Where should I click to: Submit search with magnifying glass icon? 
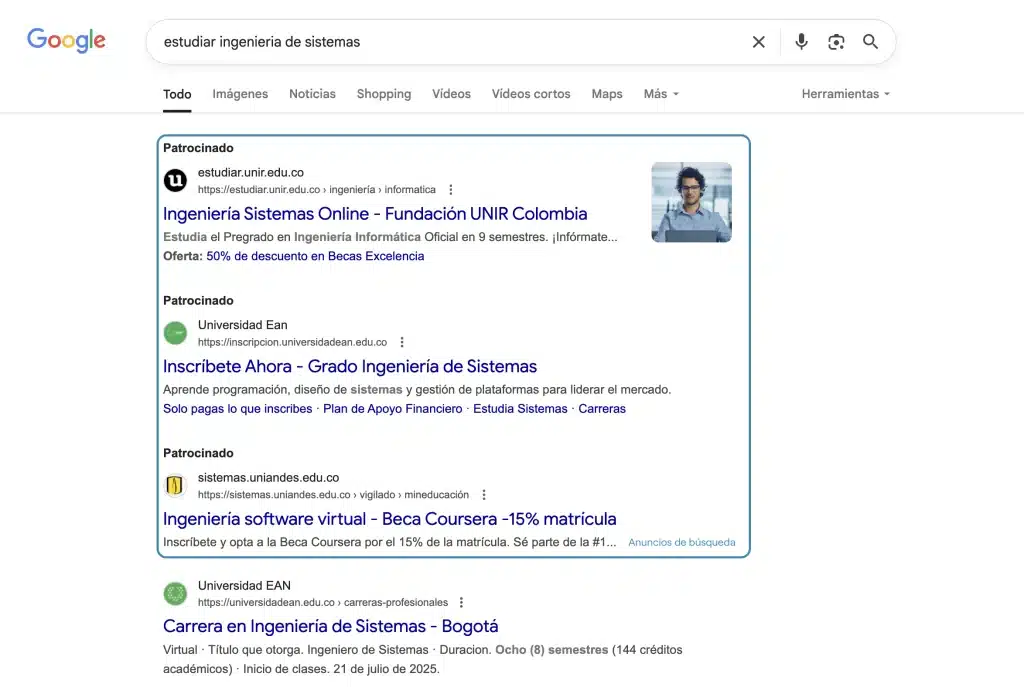(870, 42)
